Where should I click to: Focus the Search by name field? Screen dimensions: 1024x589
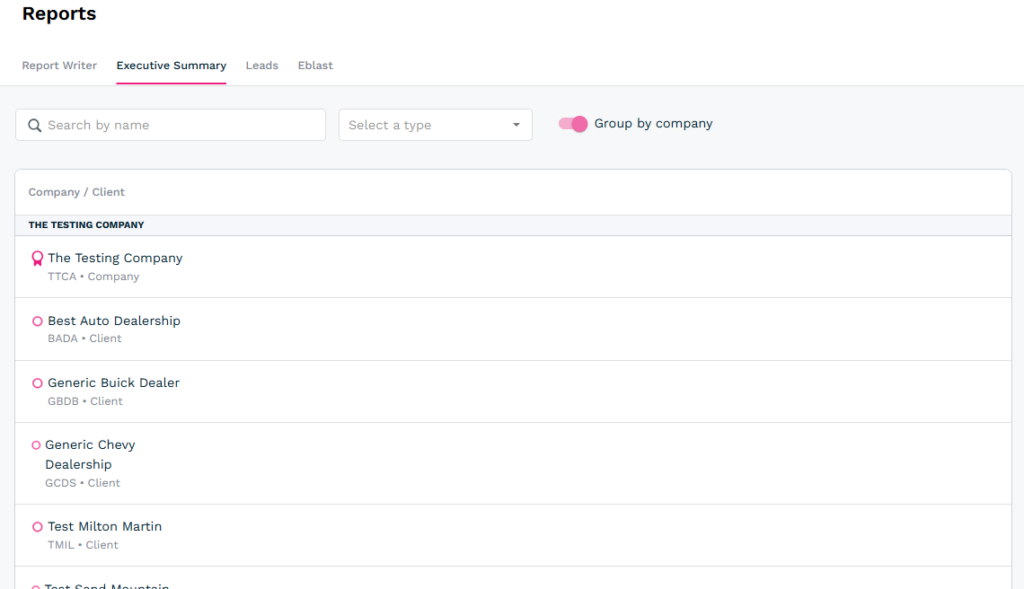pyautogui.click(x=180, y=125)
